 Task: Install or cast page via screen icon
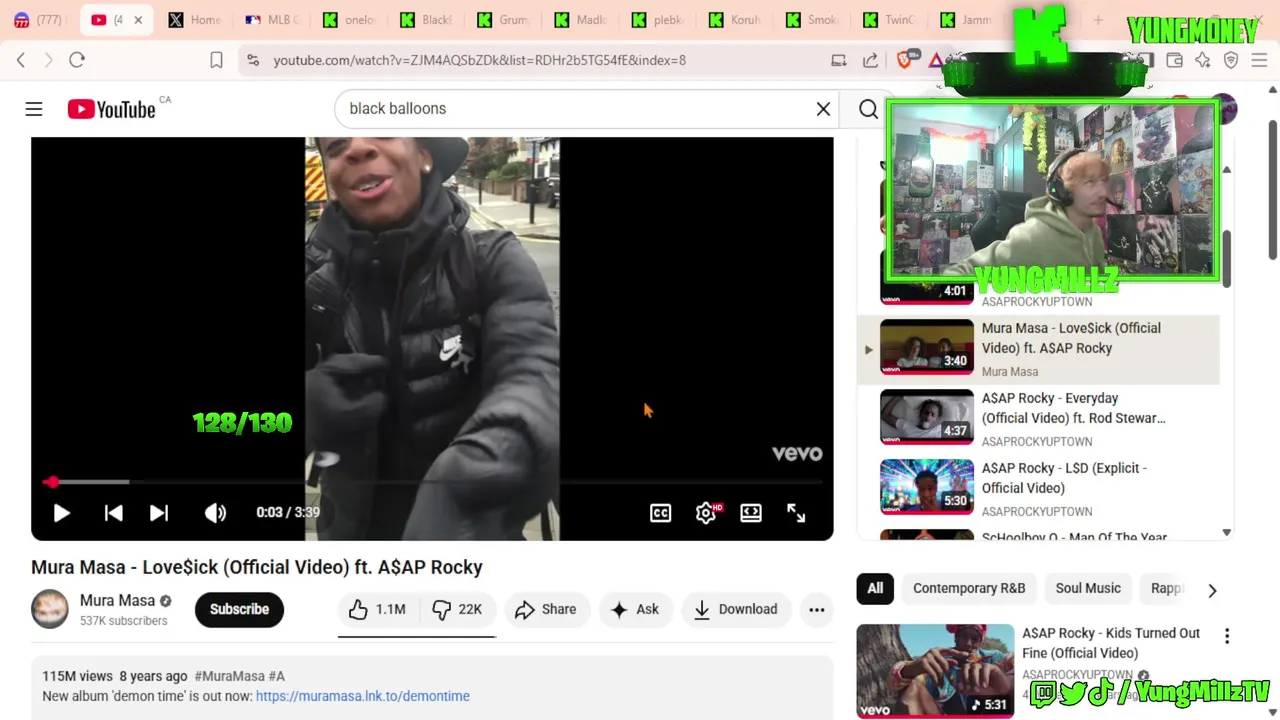coord(839,60)
